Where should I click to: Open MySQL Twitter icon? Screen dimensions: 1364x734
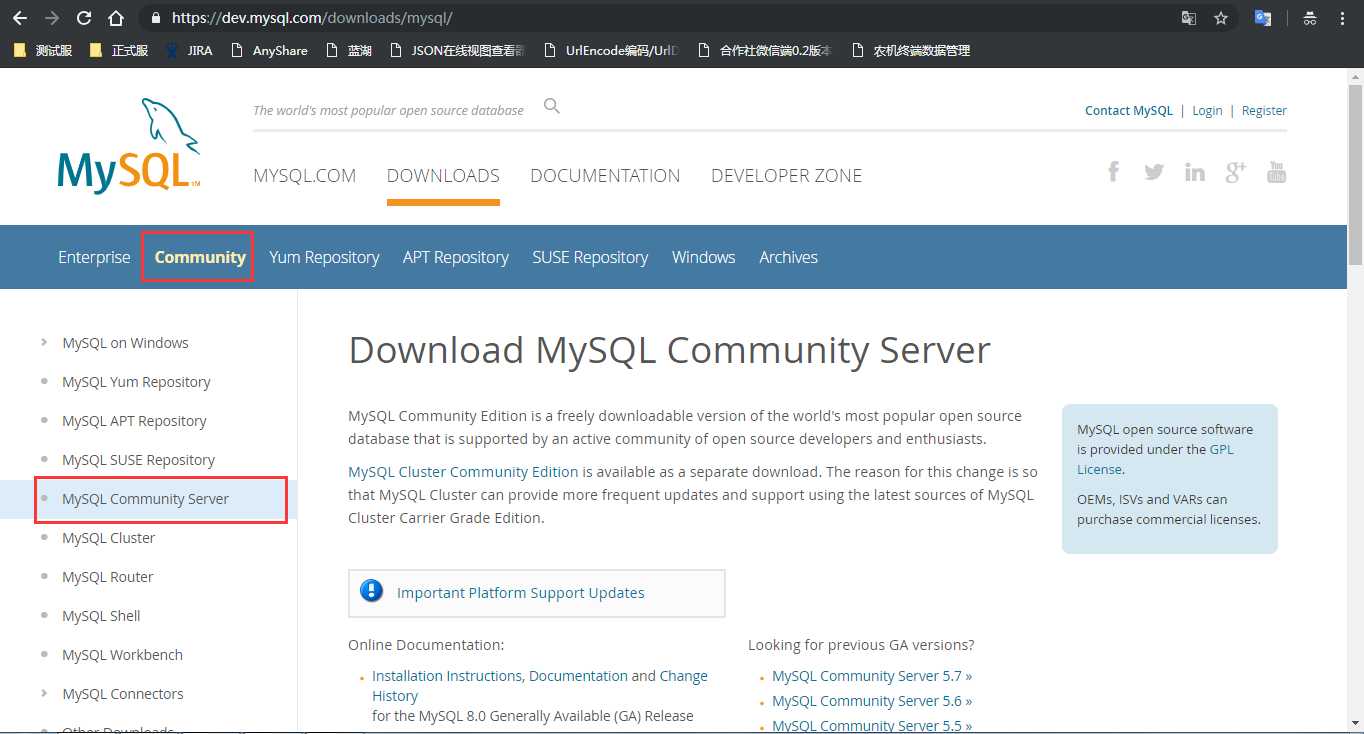1154,171
